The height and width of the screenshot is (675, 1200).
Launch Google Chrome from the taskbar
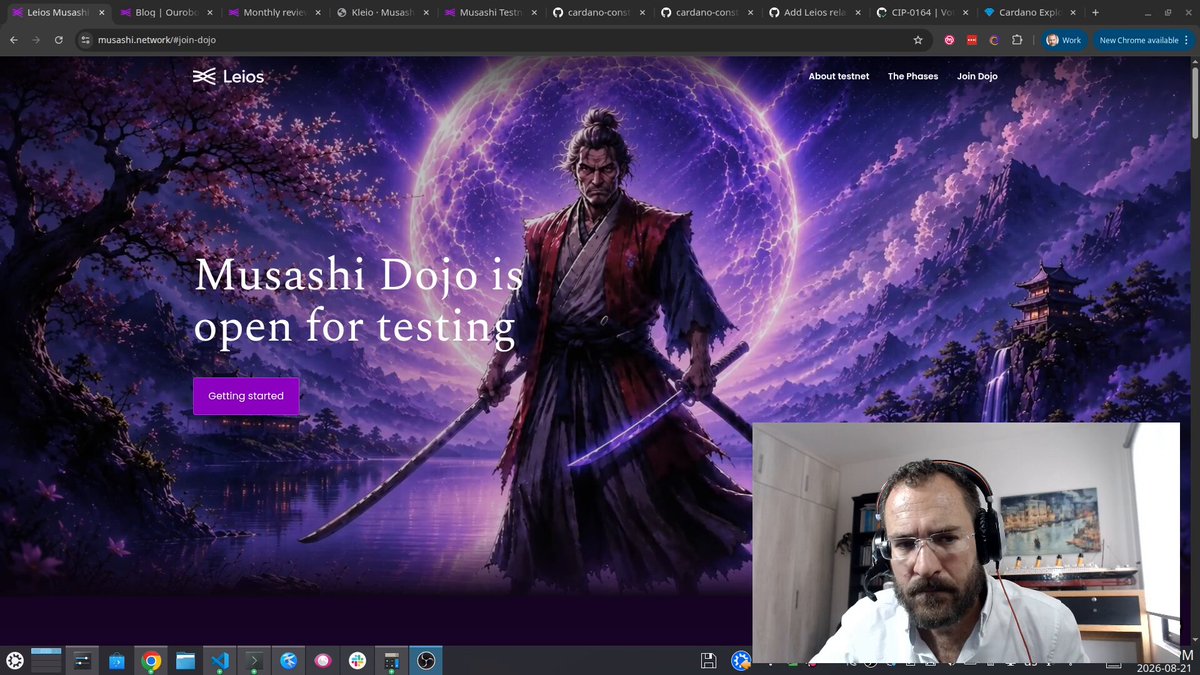(x=151, y=660)
